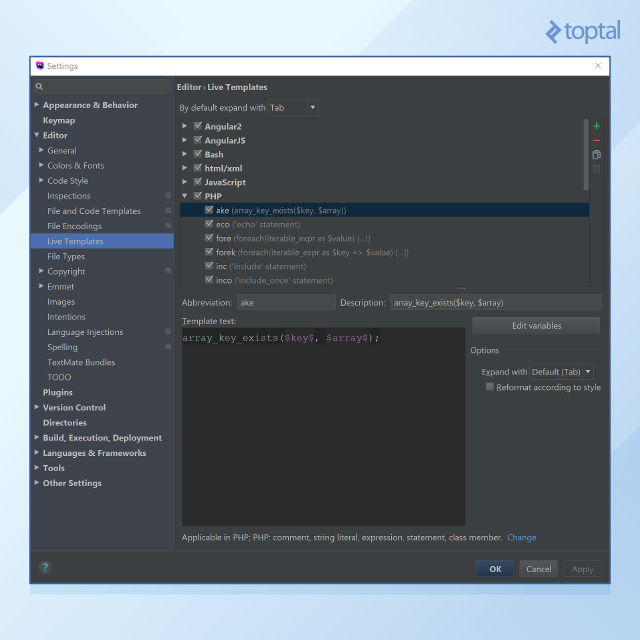
Task: Focus the settings search field
Action: [x=102, y=87]
